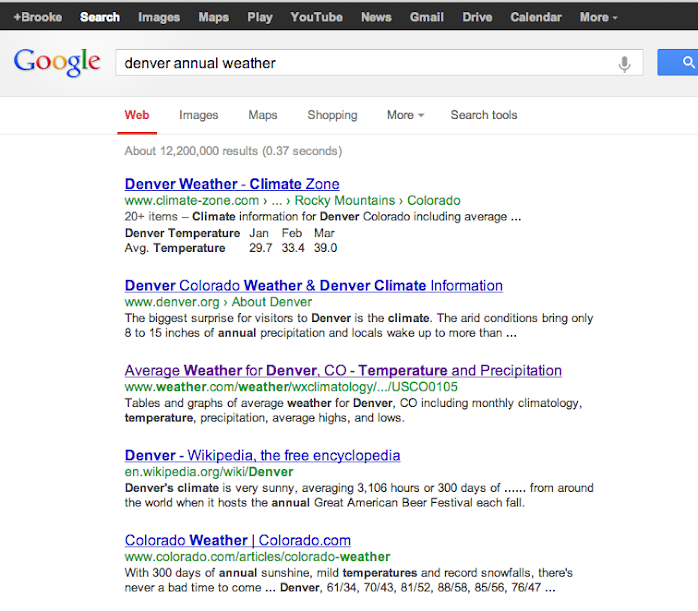The height and width of the screenshot is (611, 698).
Task: Click the About Denver breadcrumb link
Action: (272, 302)
